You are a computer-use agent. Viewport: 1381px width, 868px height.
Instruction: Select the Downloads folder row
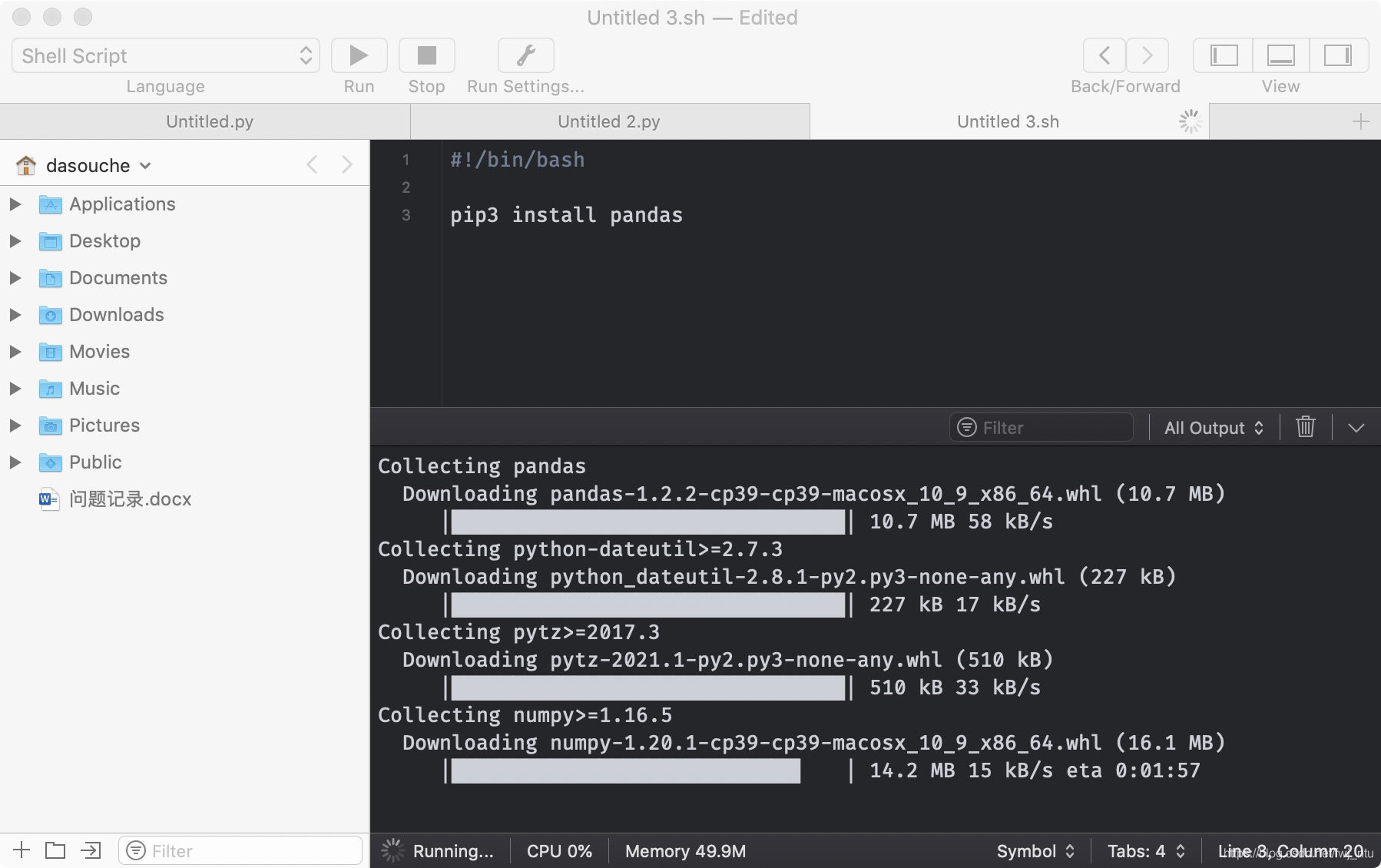[184, 314]
